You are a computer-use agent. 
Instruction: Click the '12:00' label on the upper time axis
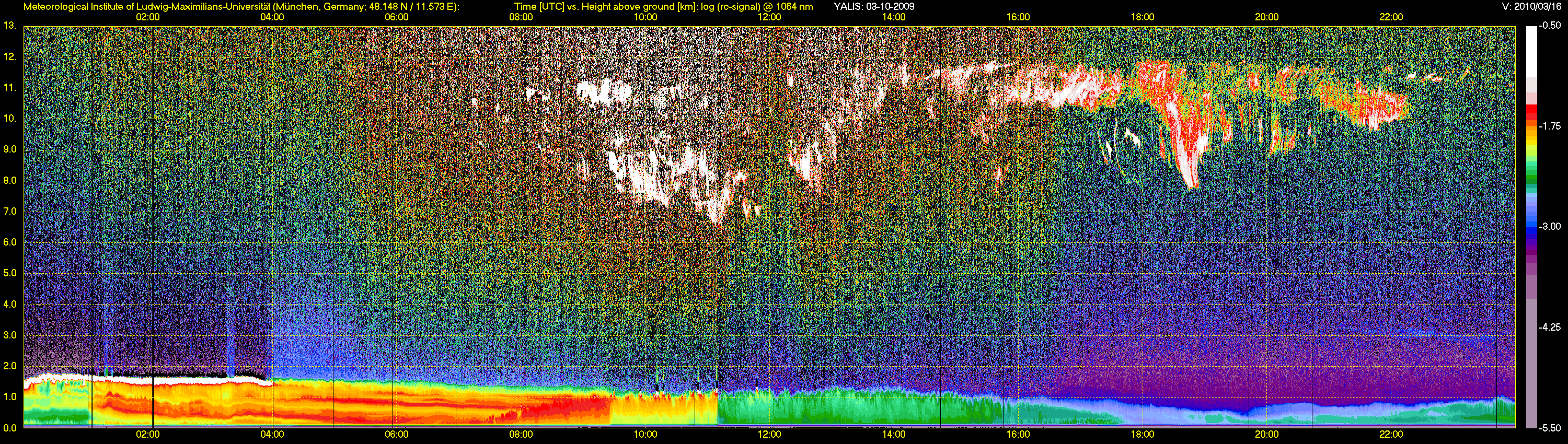tap(769, 17)
